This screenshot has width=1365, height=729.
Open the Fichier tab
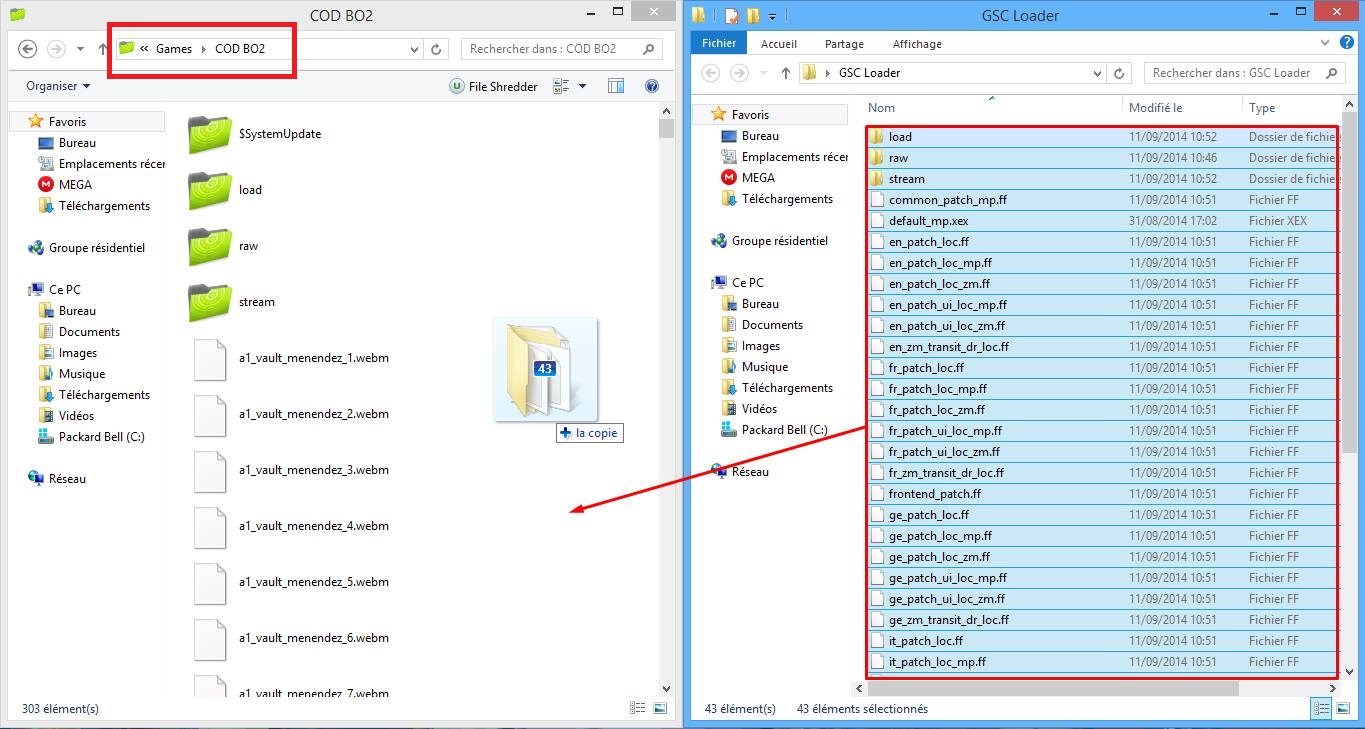(x=718, y=44)
